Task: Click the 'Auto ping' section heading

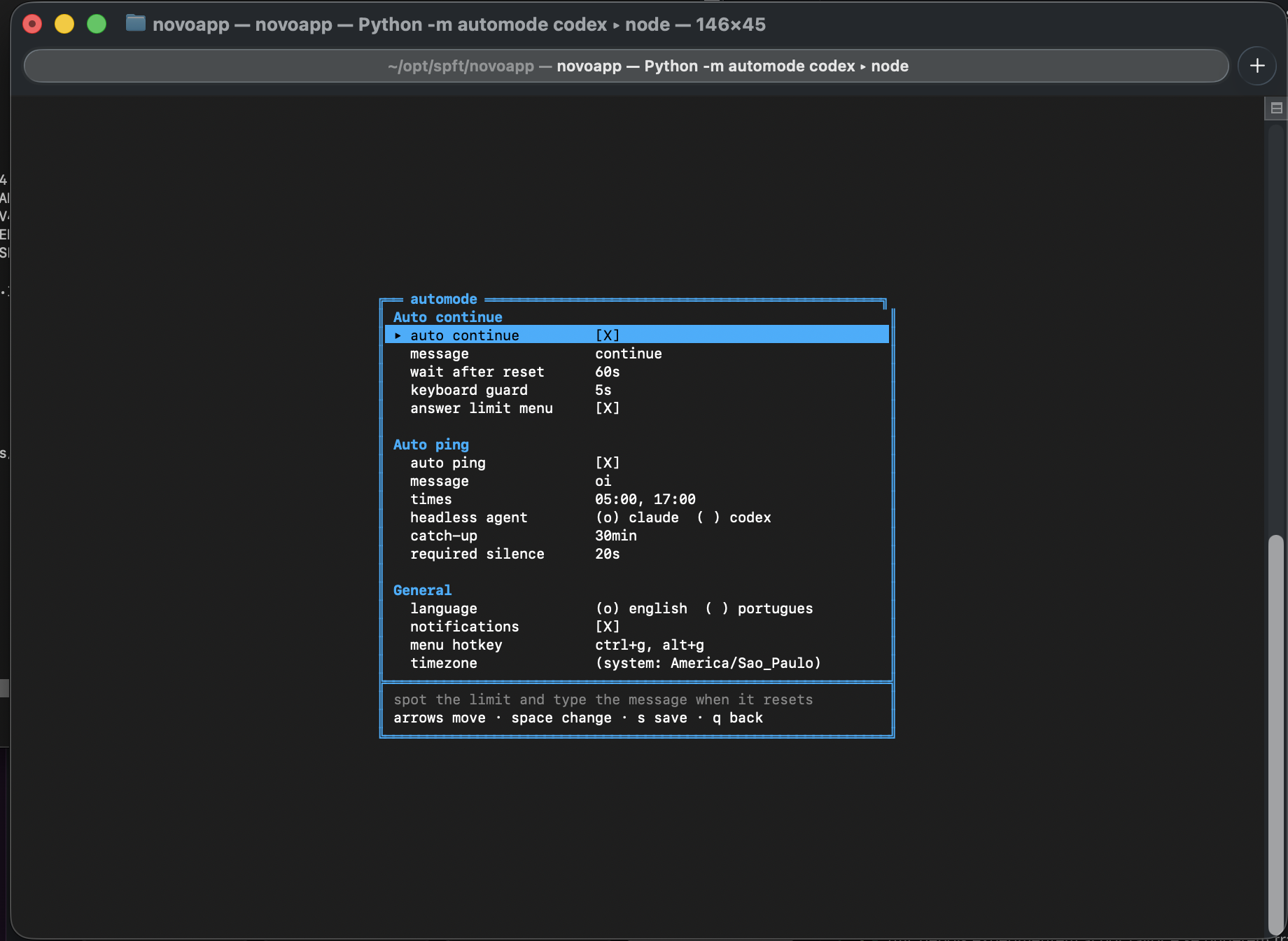Action: point(431,445)
